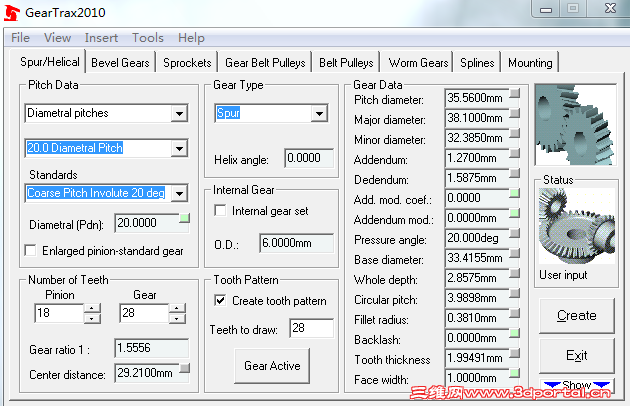630x406 pixels.
Task: Uncheck Create tooth pattern checkbox
Action: (x=220, y=300)
